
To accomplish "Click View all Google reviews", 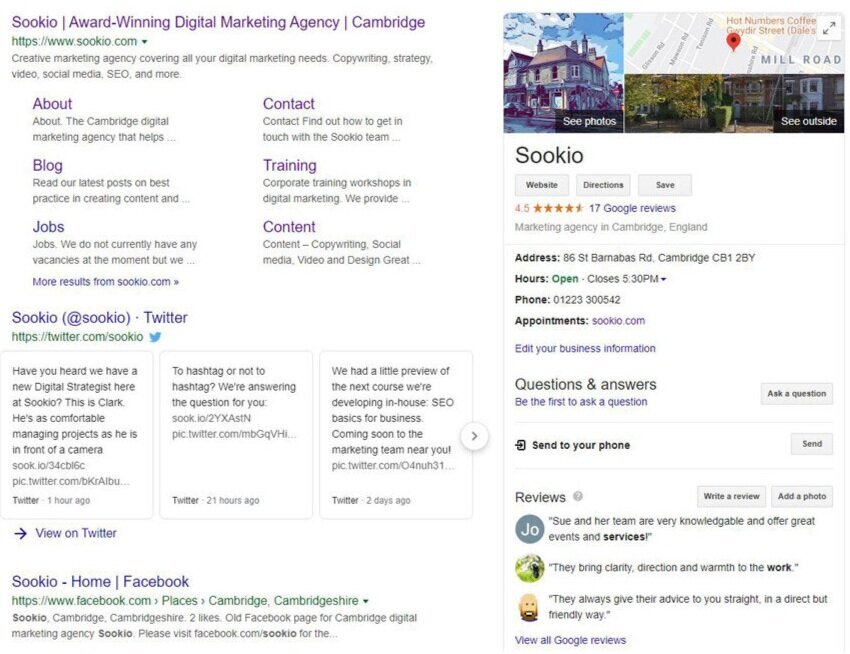I will 570,640.
